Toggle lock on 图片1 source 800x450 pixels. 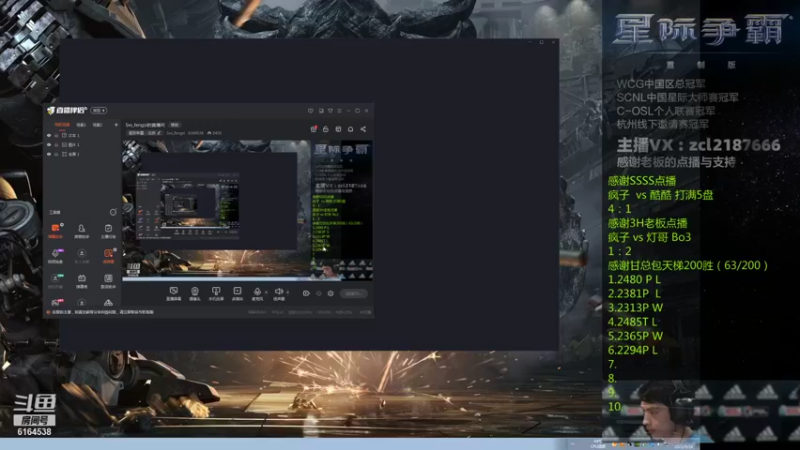click(x=56, y=145)
